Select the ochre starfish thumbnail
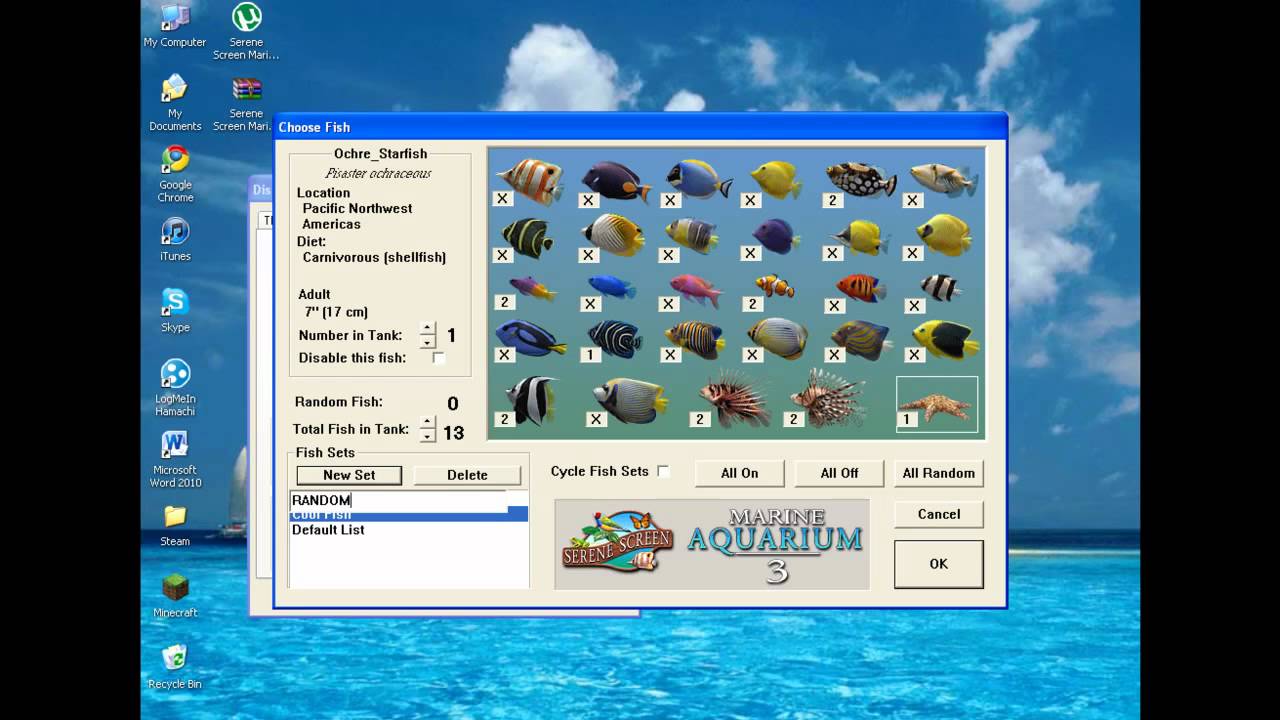 click(x=936, y=404)
